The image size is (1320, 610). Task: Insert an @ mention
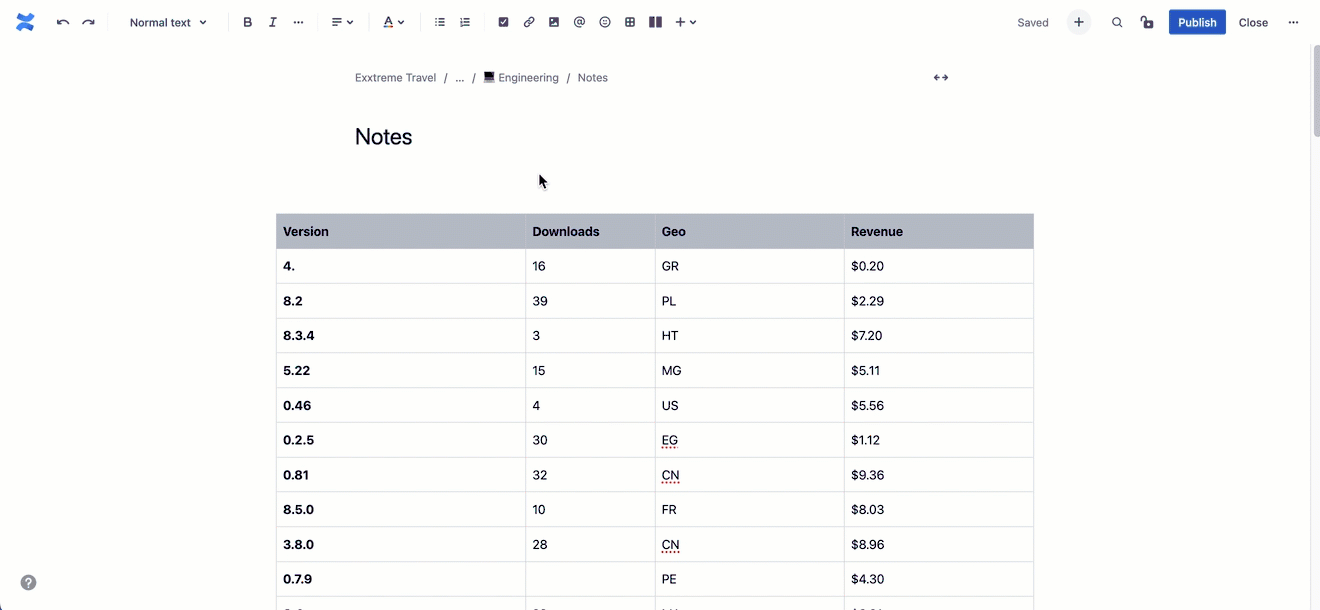coord(579,22)
